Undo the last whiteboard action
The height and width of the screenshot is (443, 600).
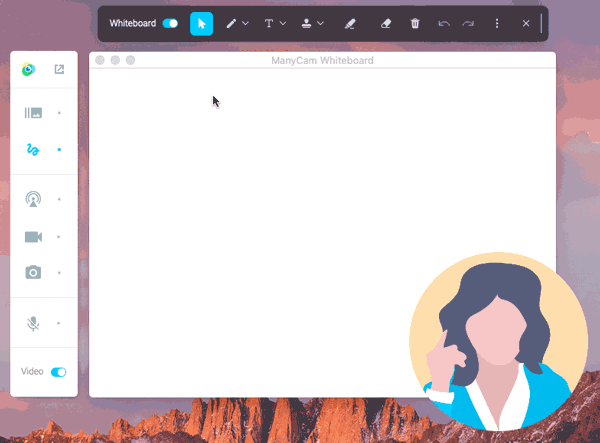[444, 24]
